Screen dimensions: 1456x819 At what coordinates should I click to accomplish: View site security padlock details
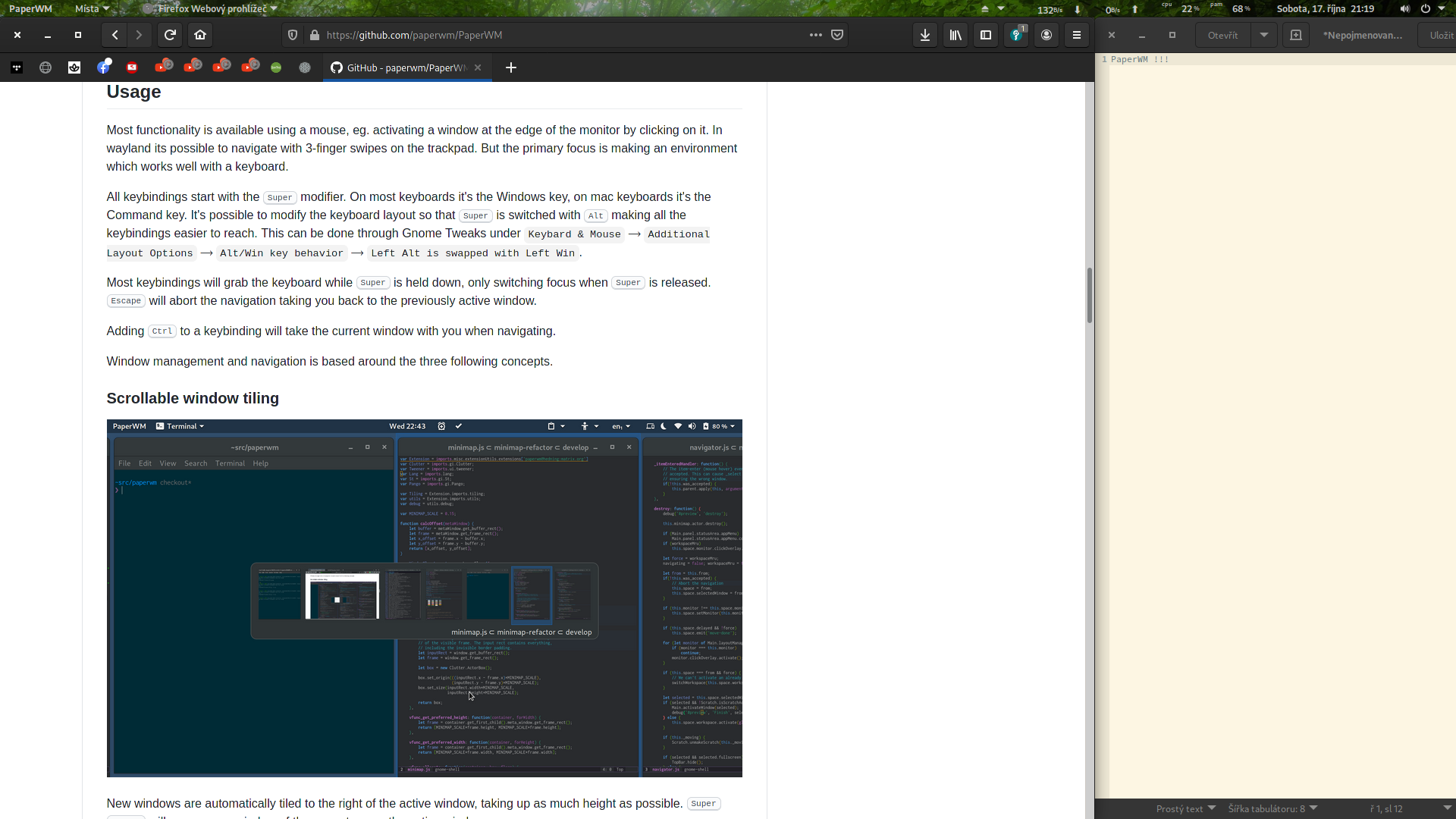tap(315, 35)
